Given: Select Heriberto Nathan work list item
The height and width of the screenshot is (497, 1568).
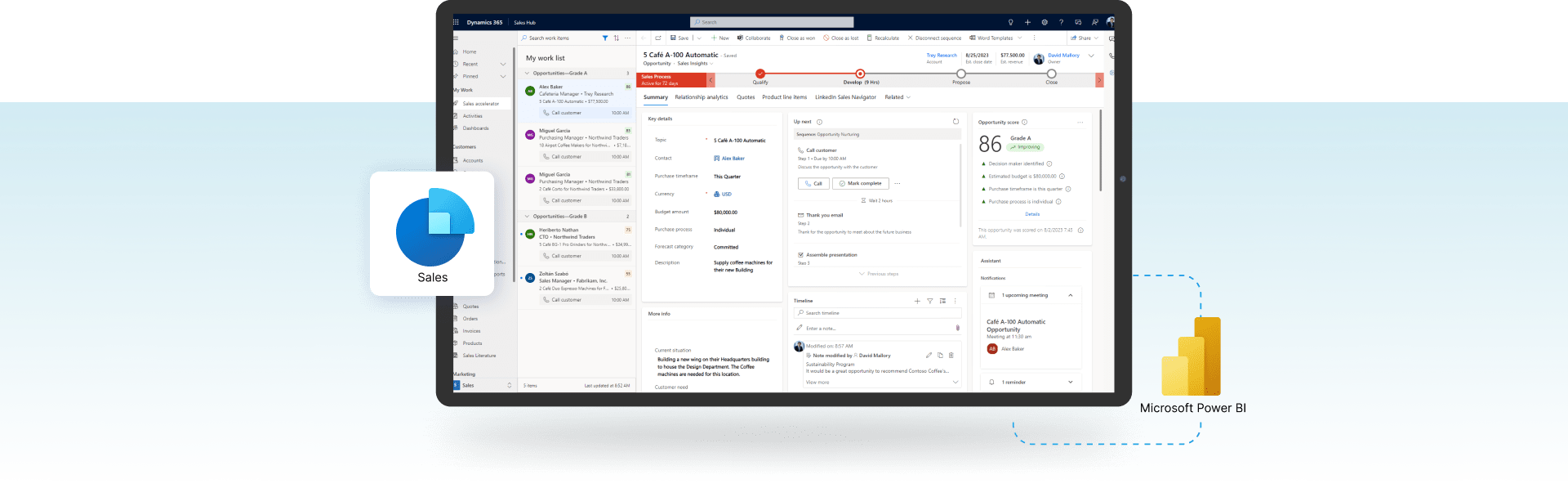Looking at the screenshot, I should (x=577, y=244).
